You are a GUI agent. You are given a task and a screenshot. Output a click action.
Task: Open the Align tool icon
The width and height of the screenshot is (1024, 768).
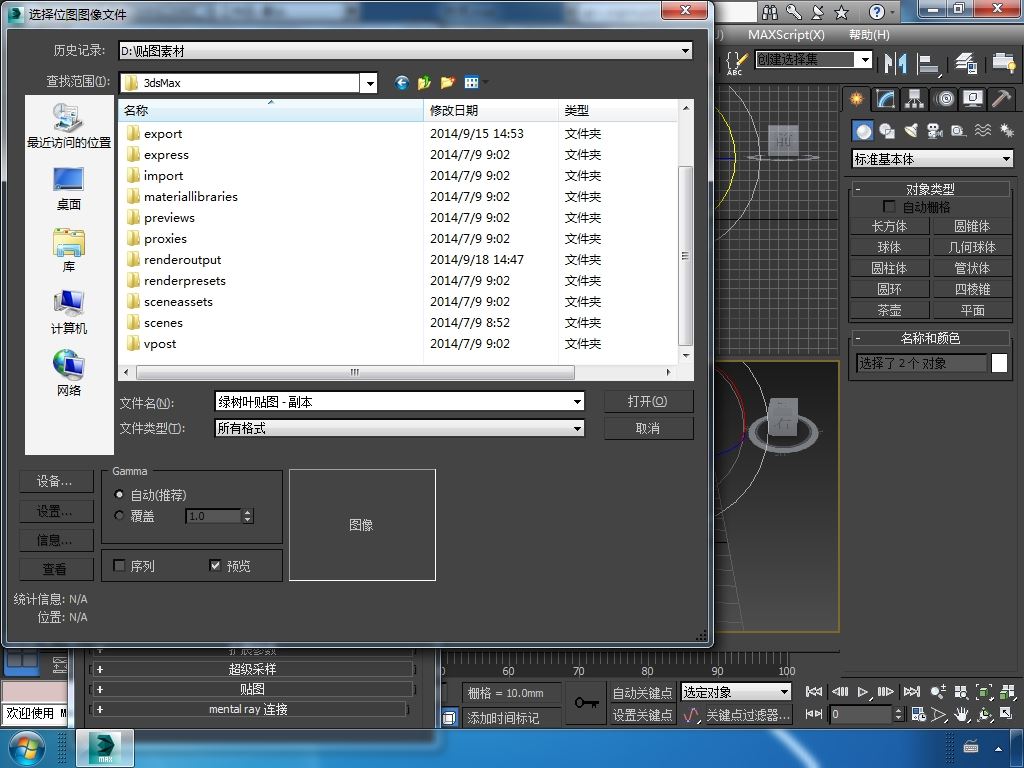tap(927, 63)
